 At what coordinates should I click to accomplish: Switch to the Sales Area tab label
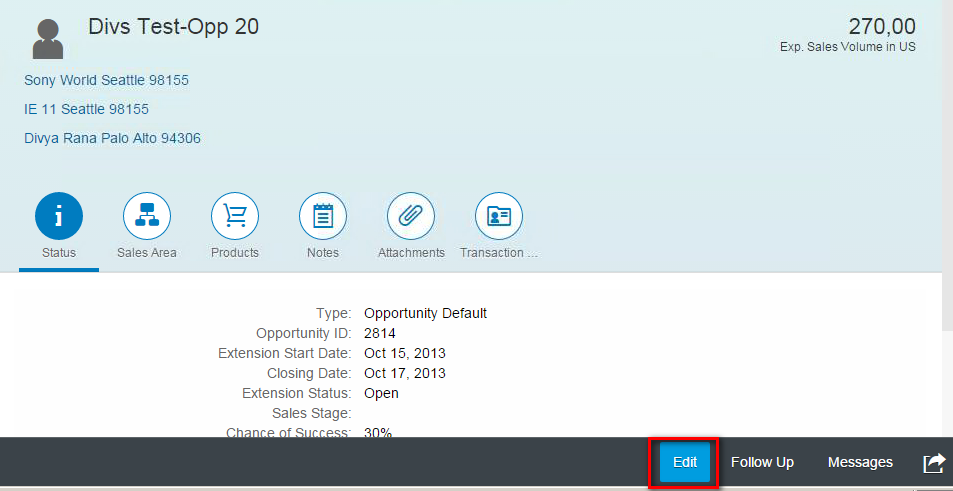[147, 253]
